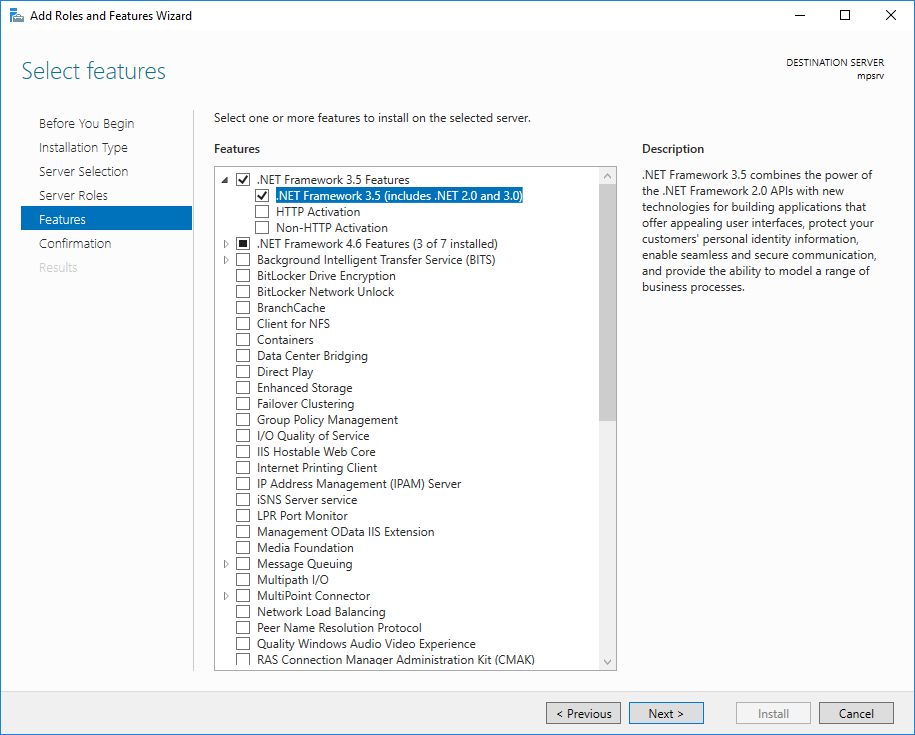Select the Data Center Bridging label
The height and width of the screenshot is (735, 915).
coord(312,356)
